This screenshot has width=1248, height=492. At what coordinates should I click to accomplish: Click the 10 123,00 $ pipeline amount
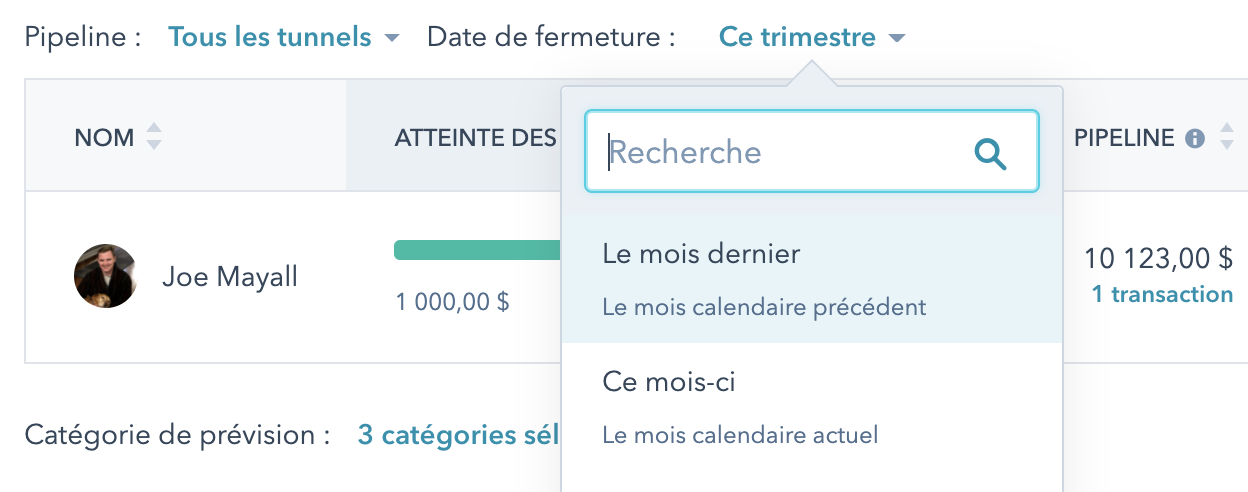(x=1158, y=259)
